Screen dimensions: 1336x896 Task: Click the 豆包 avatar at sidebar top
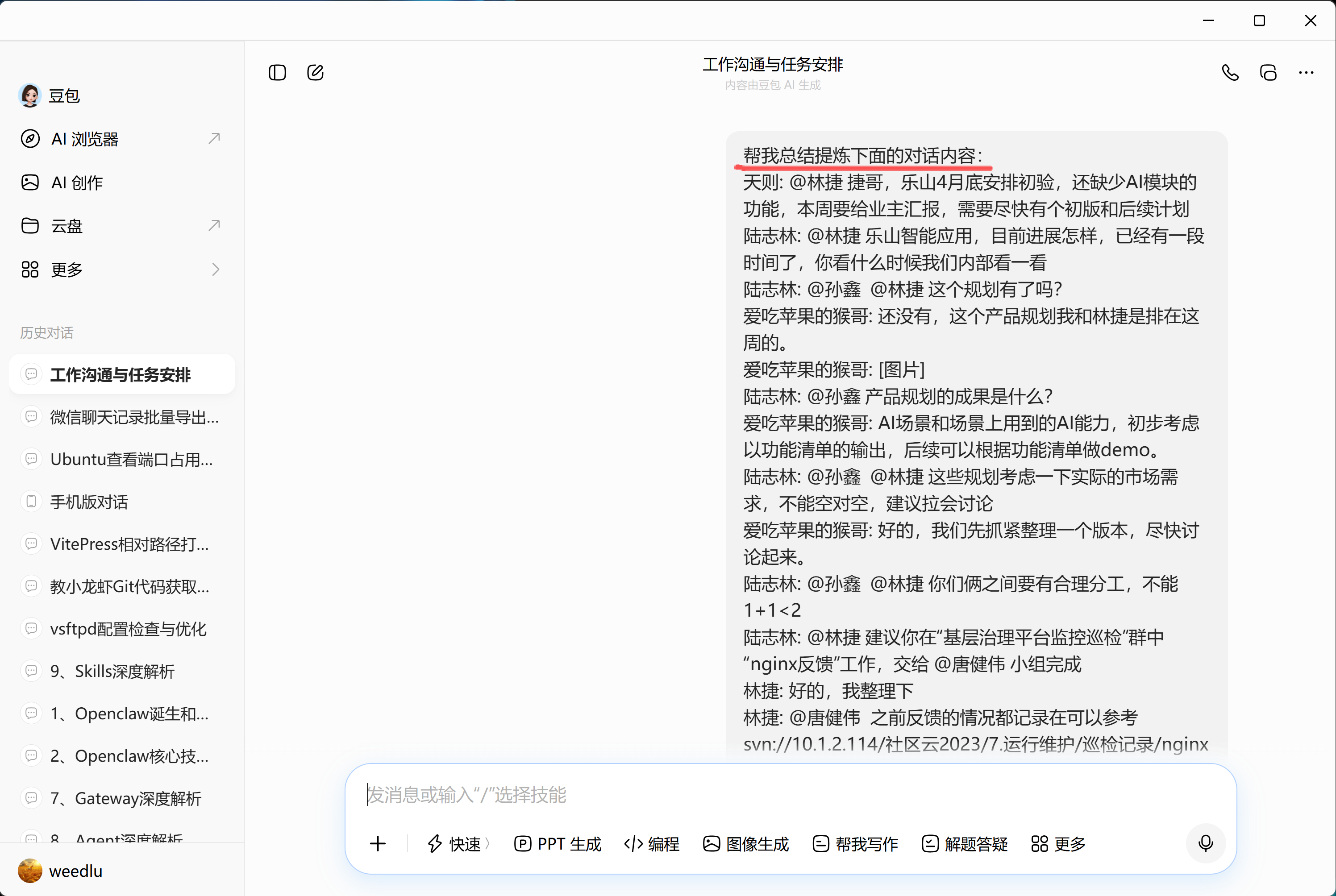(30, 95)
